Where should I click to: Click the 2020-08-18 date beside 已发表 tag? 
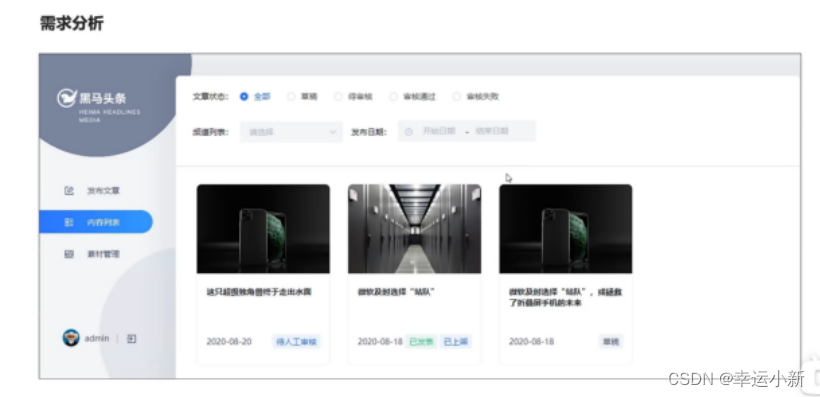tap(380, 342)
